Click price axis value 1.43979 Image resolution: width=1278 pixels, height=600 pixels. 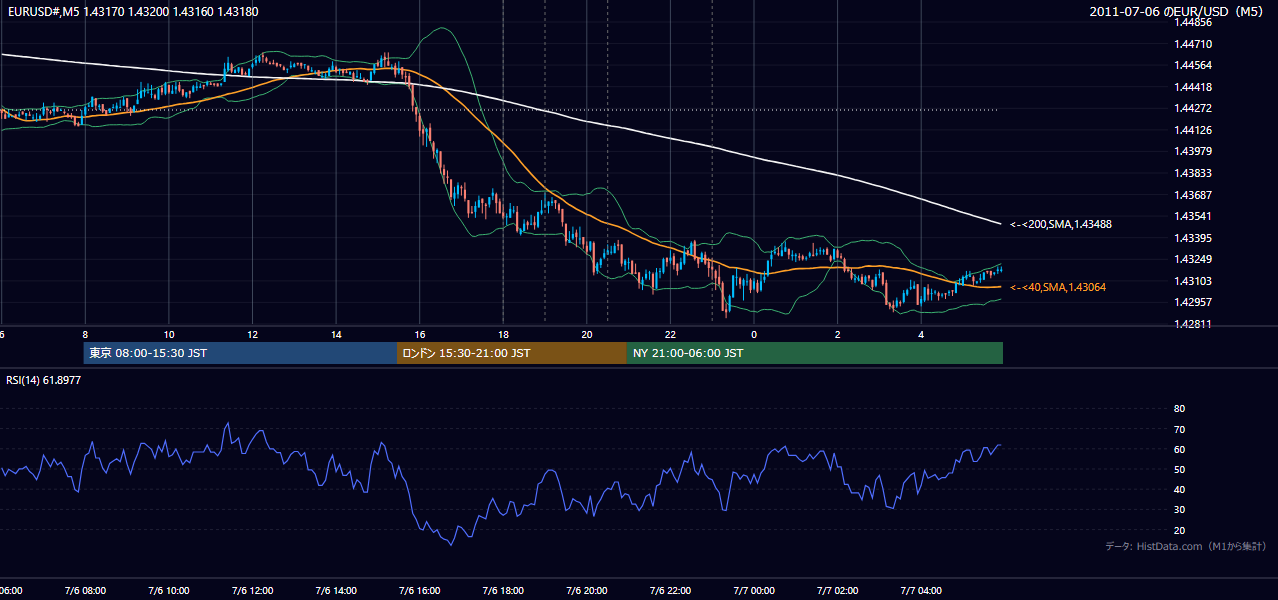pyautogui.click(x=1193, y=151)
